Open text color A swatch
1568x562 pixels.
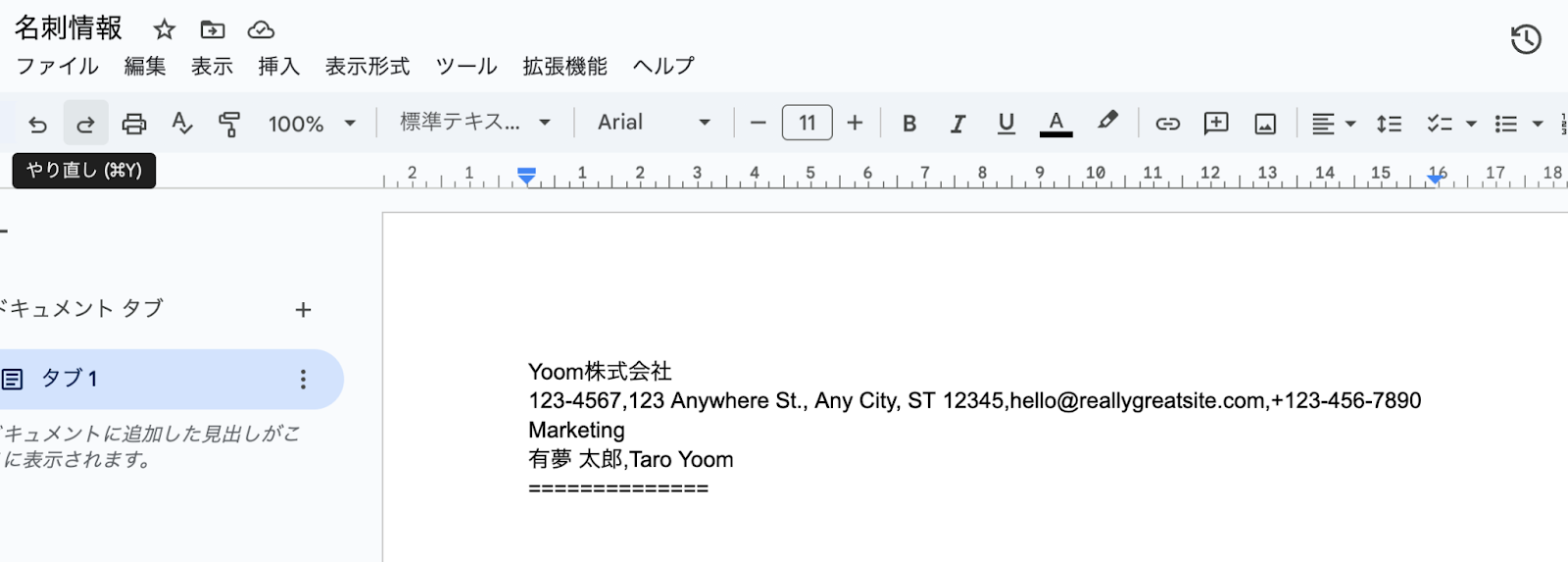coord(1055,124)
